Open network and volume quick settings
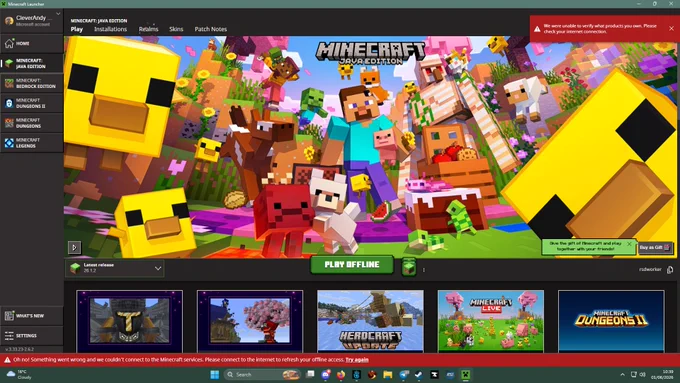The width and height of the screenshot is (680, 383). point(638,374)
